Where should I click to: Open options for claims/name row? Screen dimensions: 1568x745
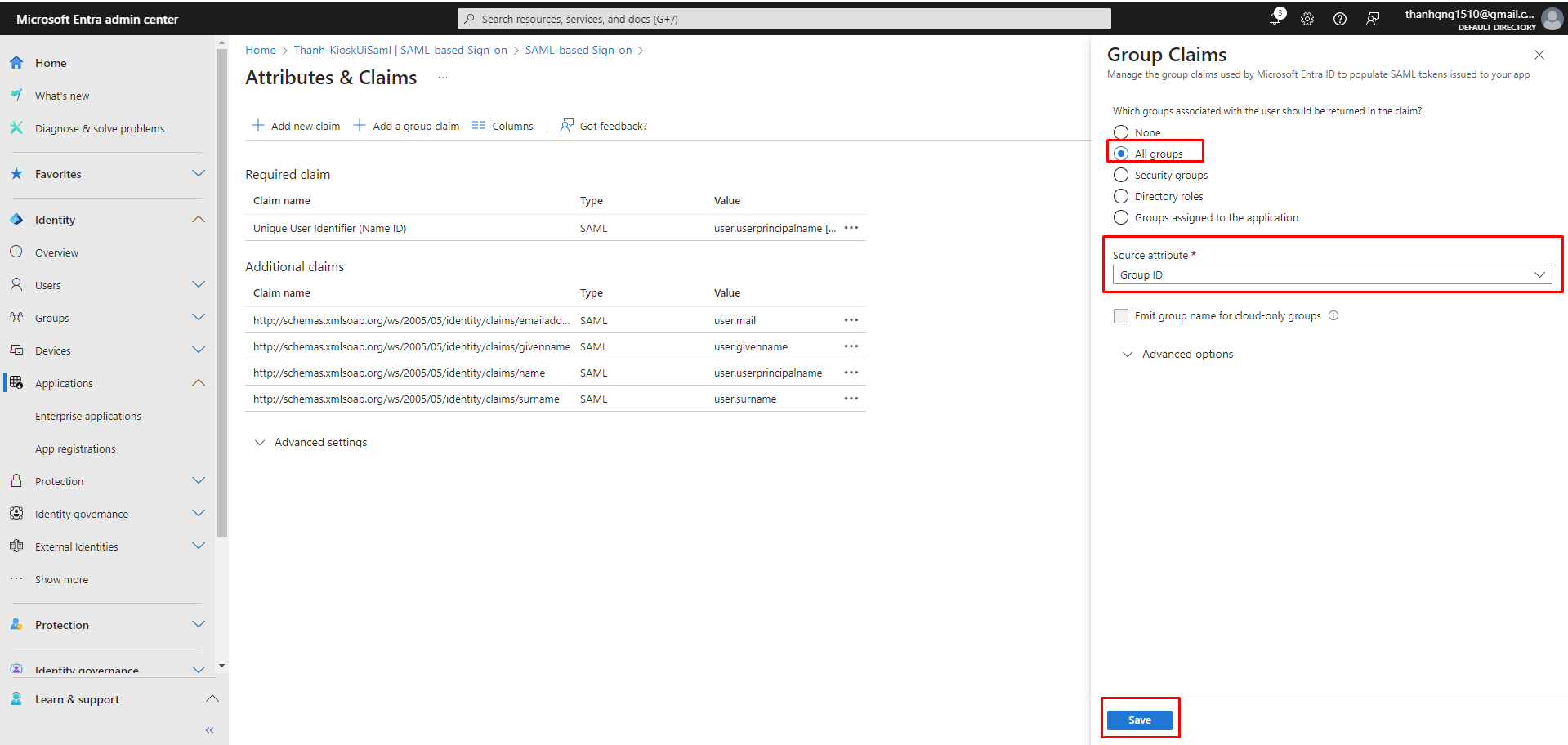point(851,372)
